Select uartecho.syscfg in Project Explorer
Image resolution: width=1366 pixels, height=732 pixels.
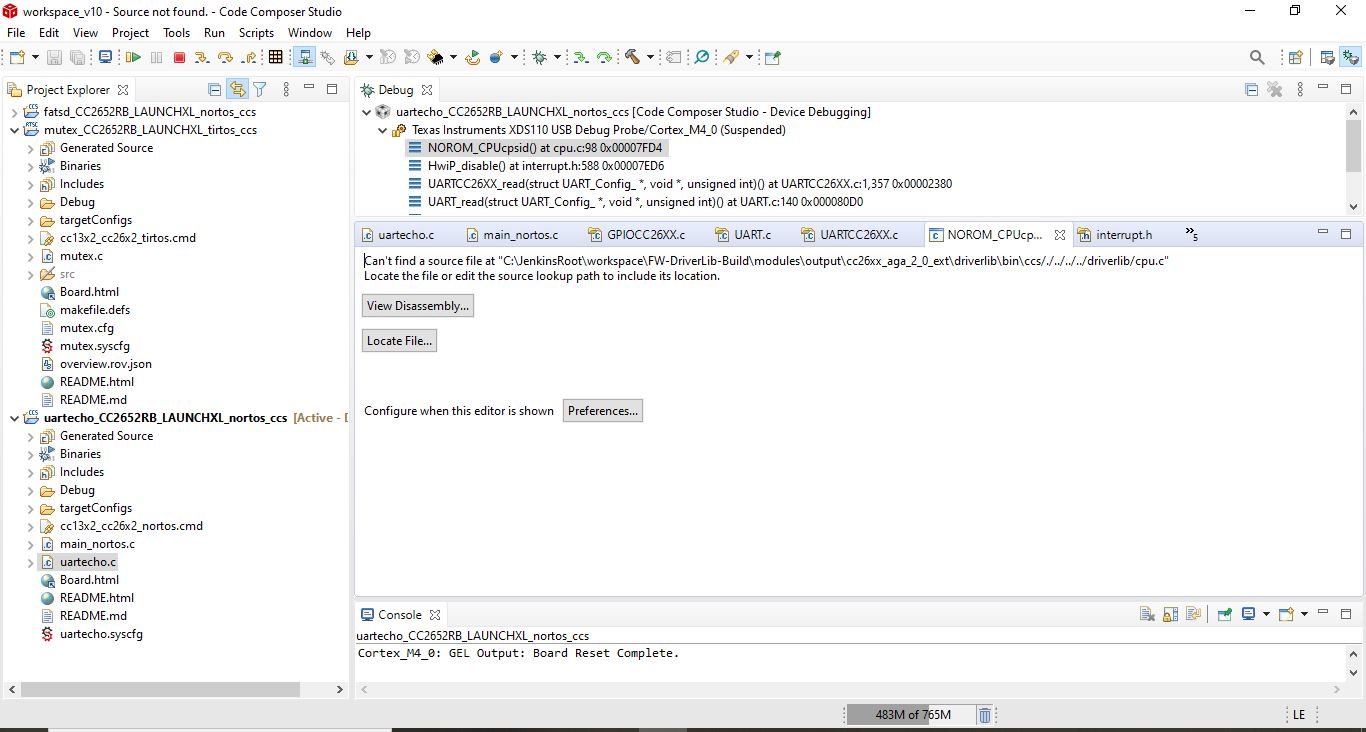click(x=101, y=634)
